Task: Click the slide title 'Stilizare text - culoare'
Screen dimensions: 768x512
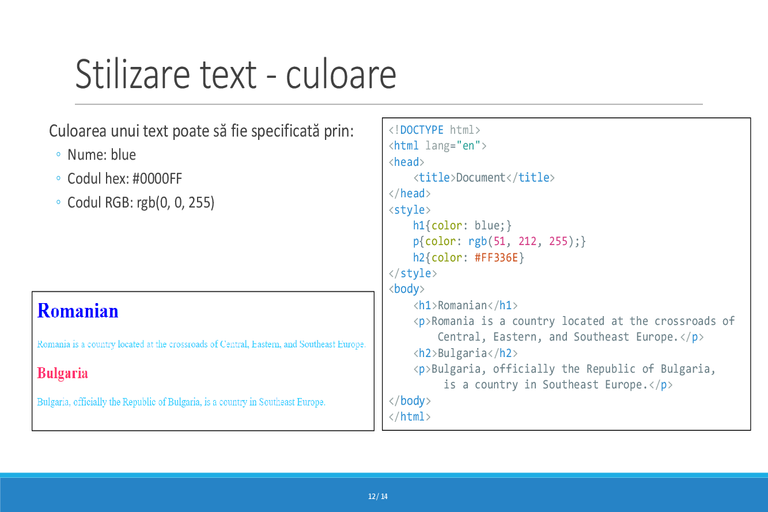Action: point(236,74)
